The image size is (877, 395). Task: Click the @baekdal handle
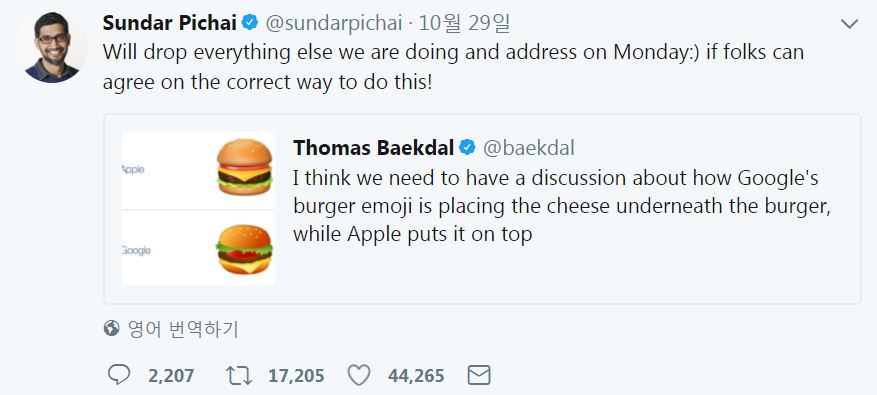pyautogui.click(x=529, y=148)
